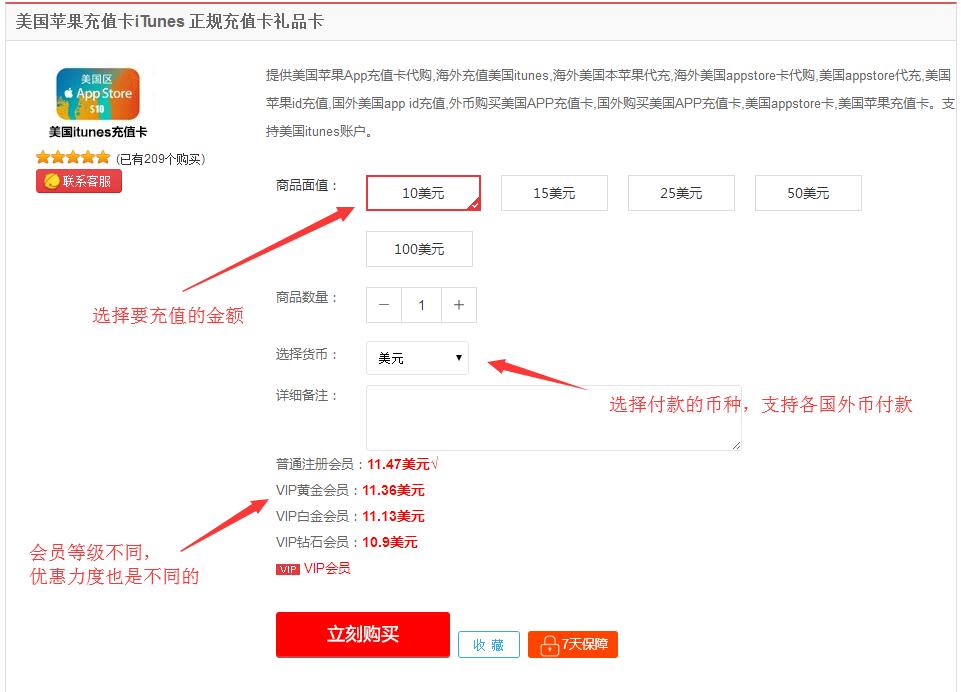The width and height of the screenshot is (961, 692).
Task: Click the 10.9美元 diamond VIP price
Action: click(x=390, y=542)
